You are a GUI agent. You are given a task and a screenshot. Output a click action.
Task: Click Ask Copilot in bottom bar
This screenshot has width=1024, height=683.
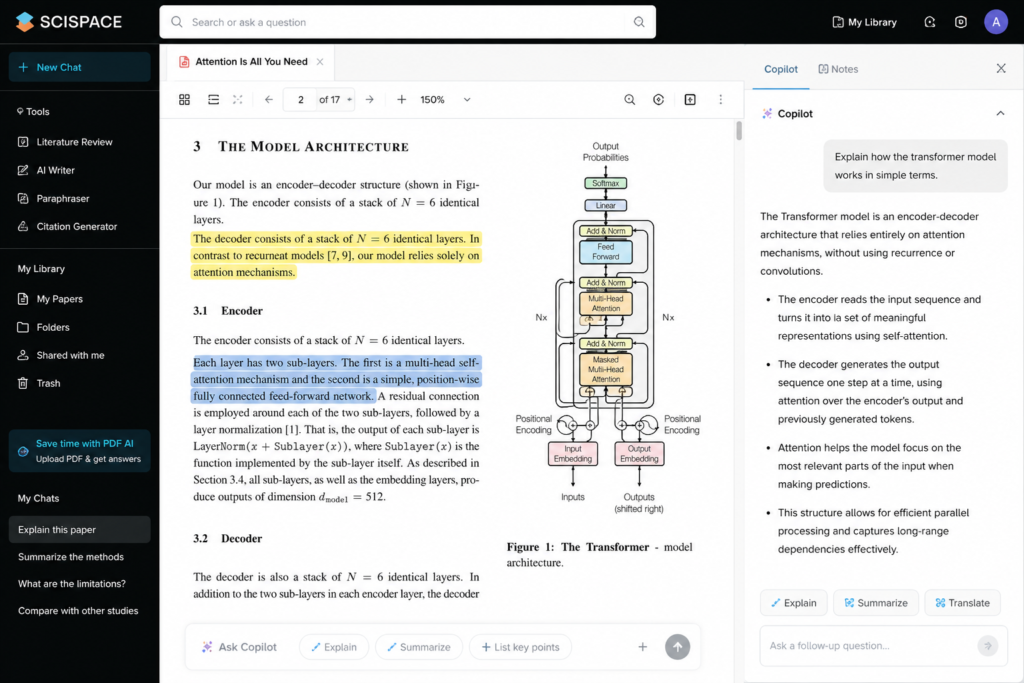239,647
